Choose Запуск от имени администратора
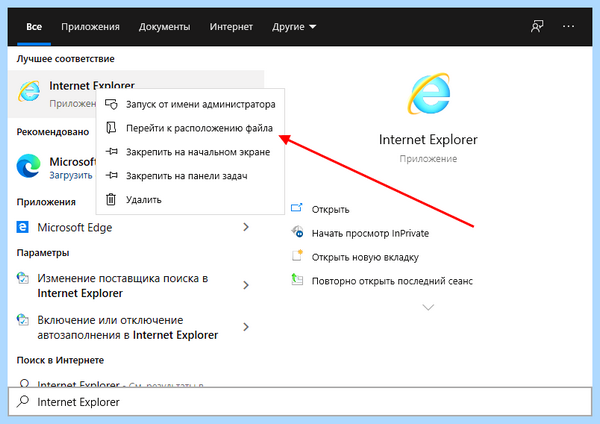Viewport: 600px width, 424px height. [x=190, y=104]
